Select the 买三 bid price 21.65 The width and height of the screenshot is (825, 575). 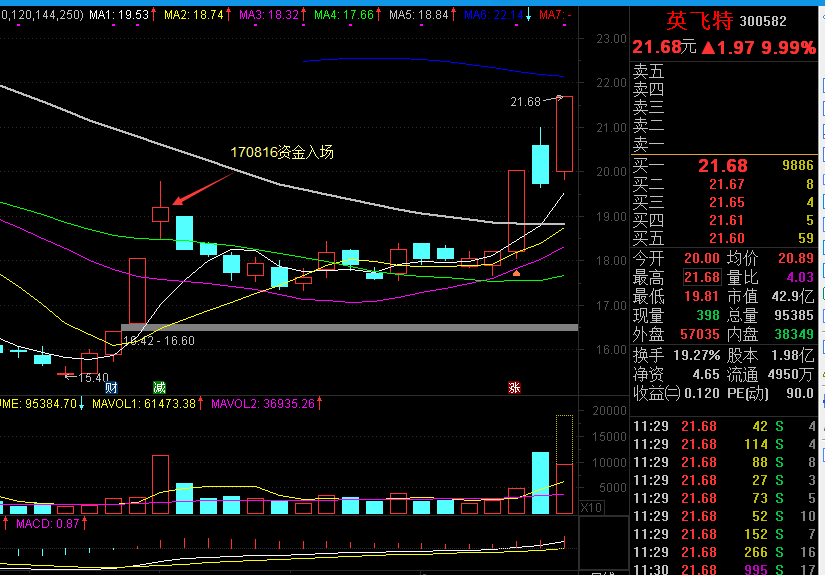(x=727, y=202)
